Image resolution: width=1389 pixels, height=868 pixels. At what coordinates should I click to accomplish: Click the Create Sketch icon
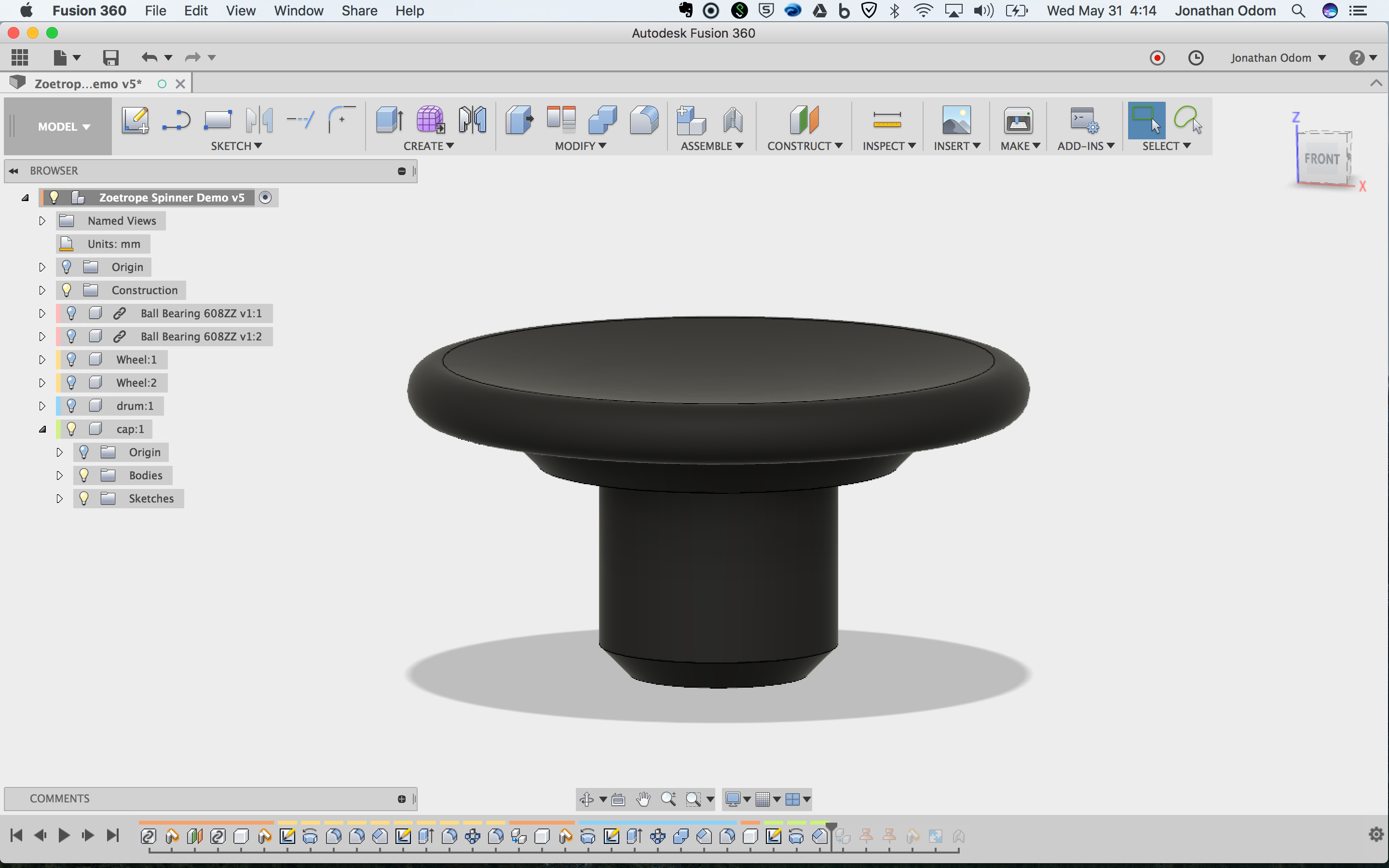tap(135, 120)
